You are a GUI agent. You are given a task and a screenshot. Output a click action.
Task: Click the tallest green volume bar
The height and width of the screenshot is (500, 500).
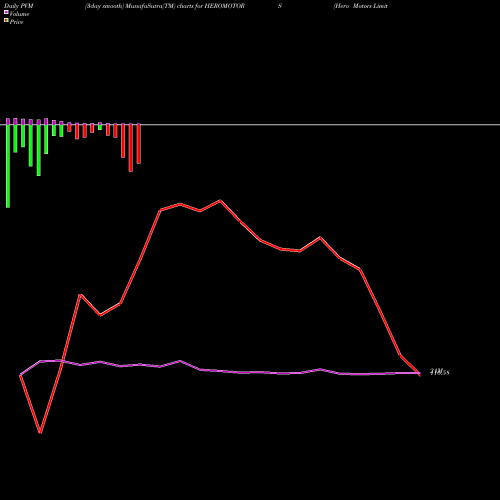point(8,166)
